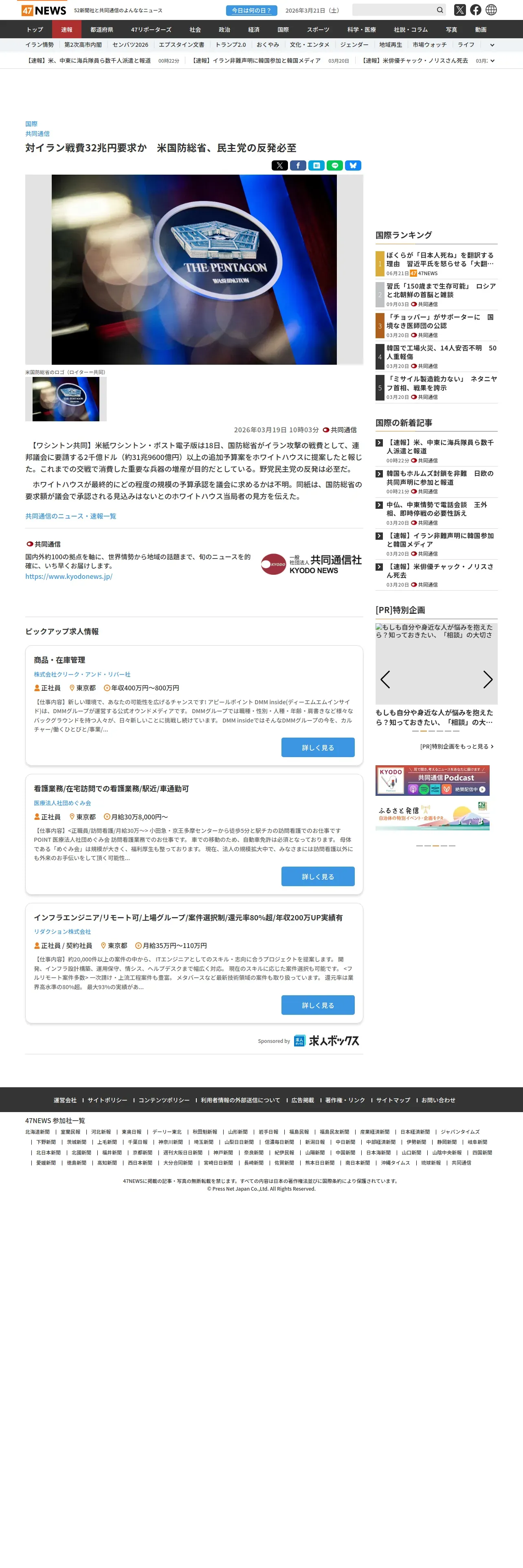Share the article via the Facebook share button

298,166
